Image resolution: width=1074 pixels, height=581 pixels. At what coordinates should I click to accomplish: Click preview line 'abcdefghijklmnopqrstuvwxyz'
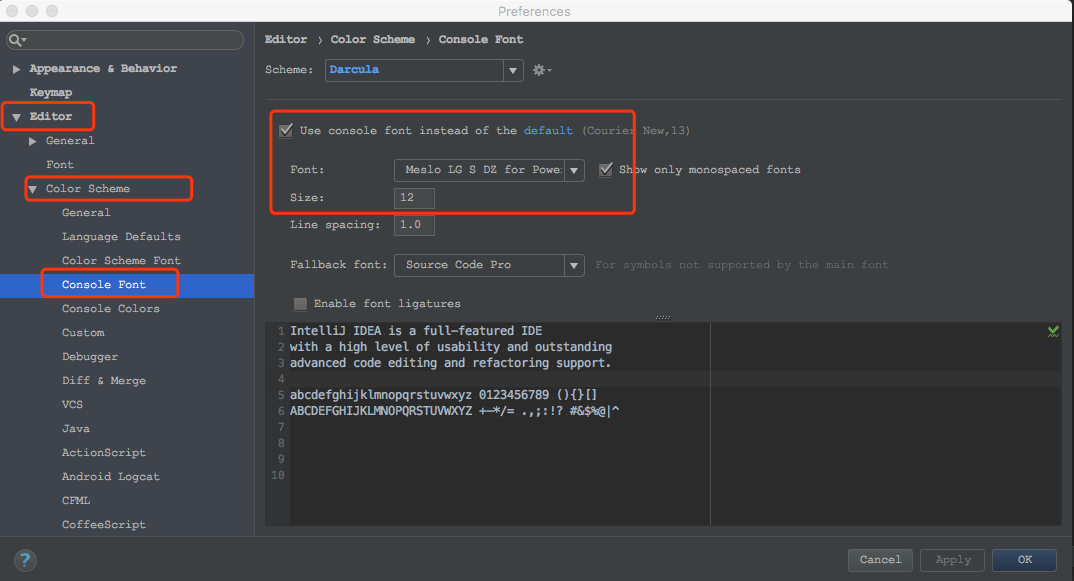pyautogui.click(x=443, y=395)
